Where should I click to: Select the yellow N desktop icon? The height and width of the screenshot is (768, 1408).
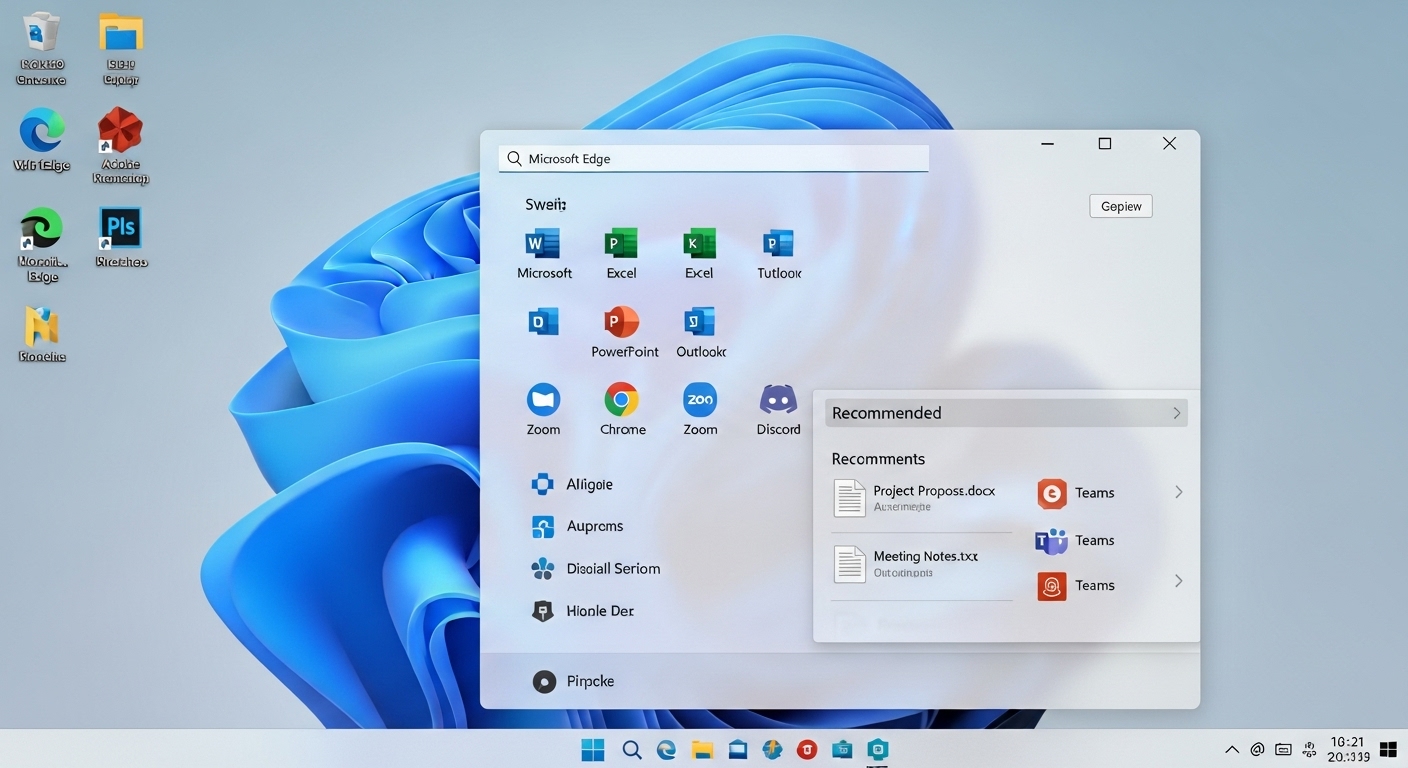click(41, 334)
